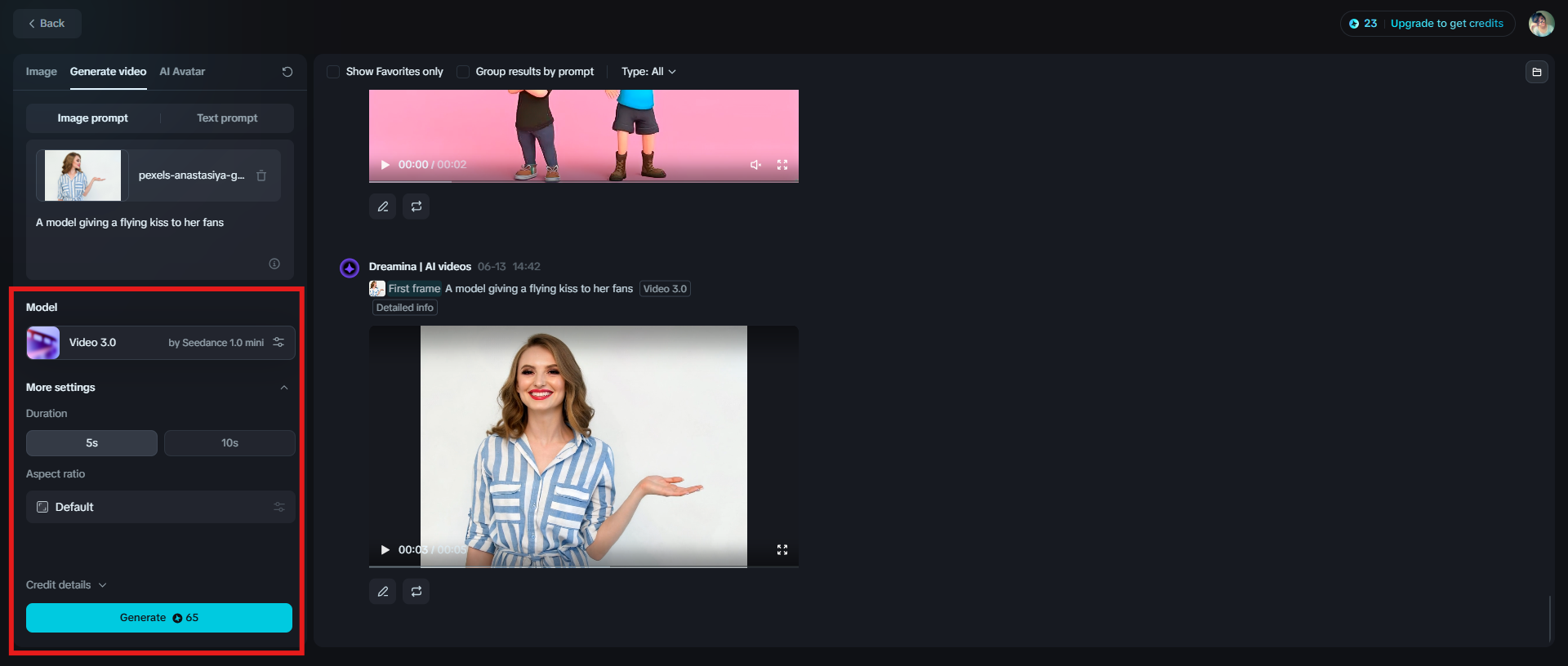Click edit pencil under model video
1568x666 pixels.
click(x=383, y=592)
